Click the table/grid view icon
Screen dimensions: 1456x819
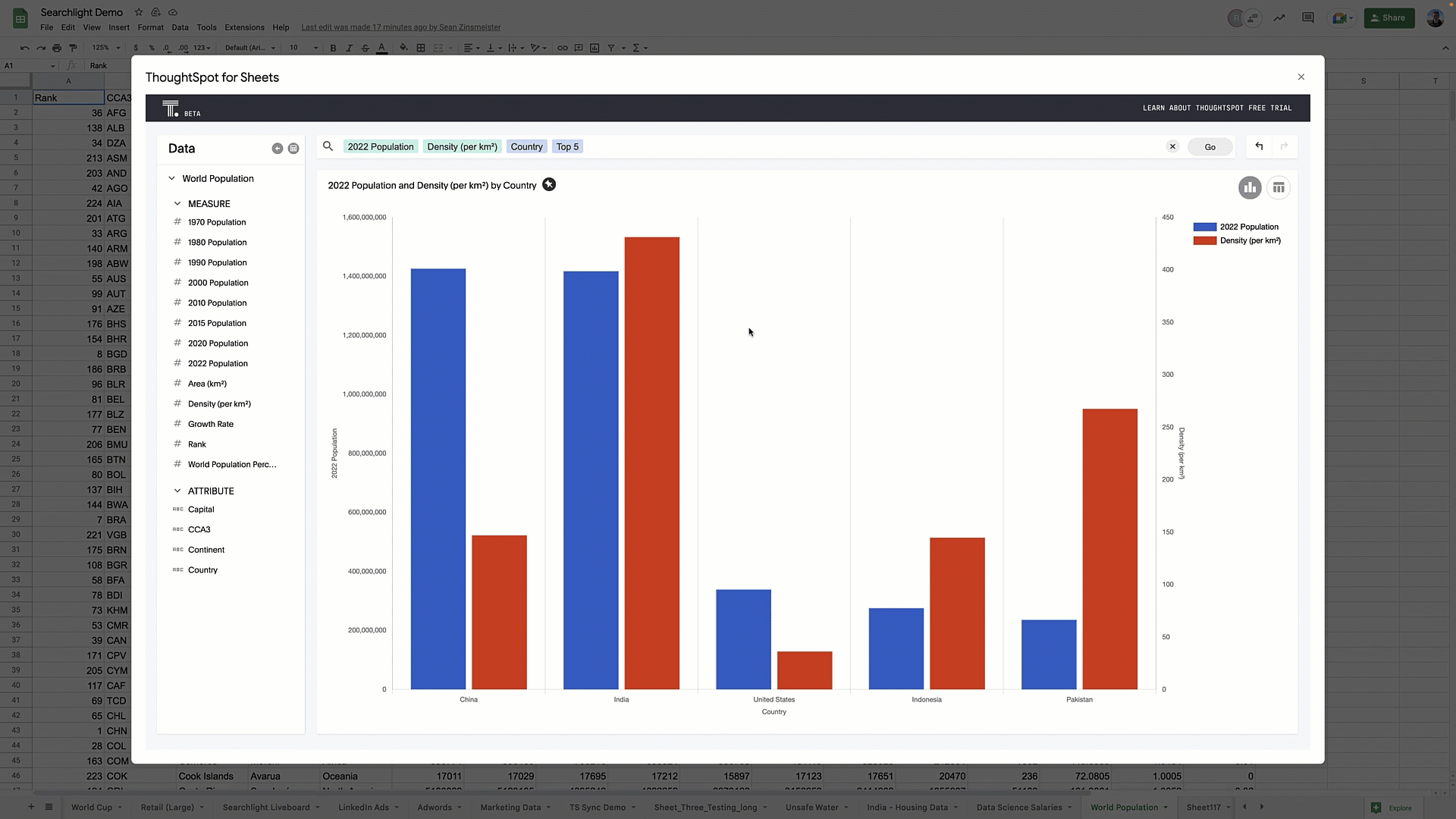(x=1279, y=187)
